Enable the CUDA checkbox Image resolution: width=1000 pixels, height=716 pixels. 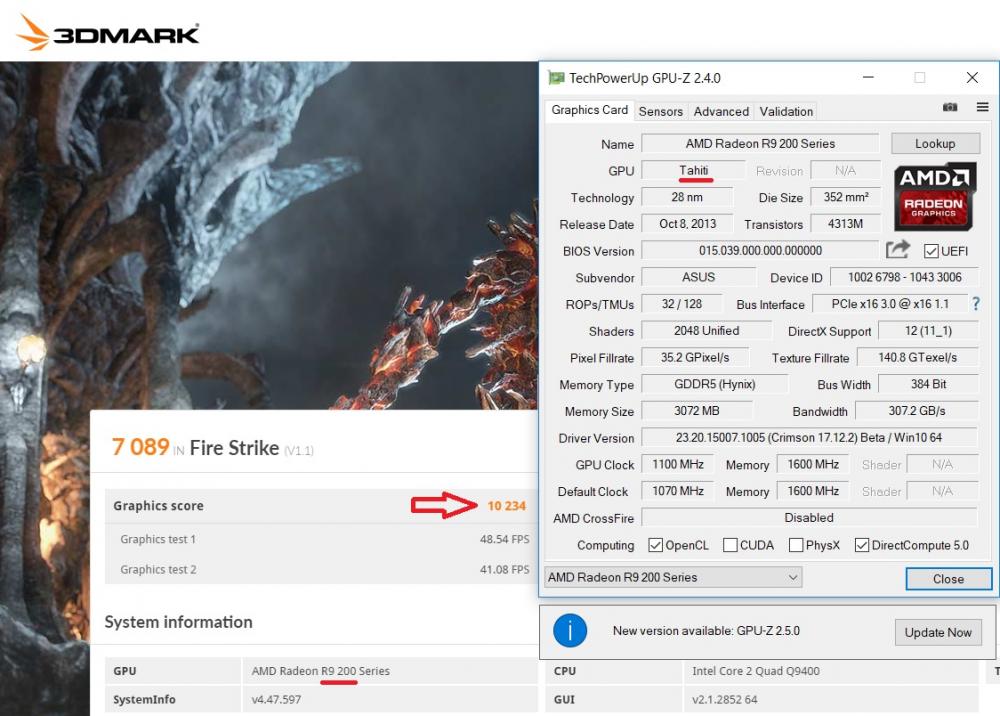[730, 545]
